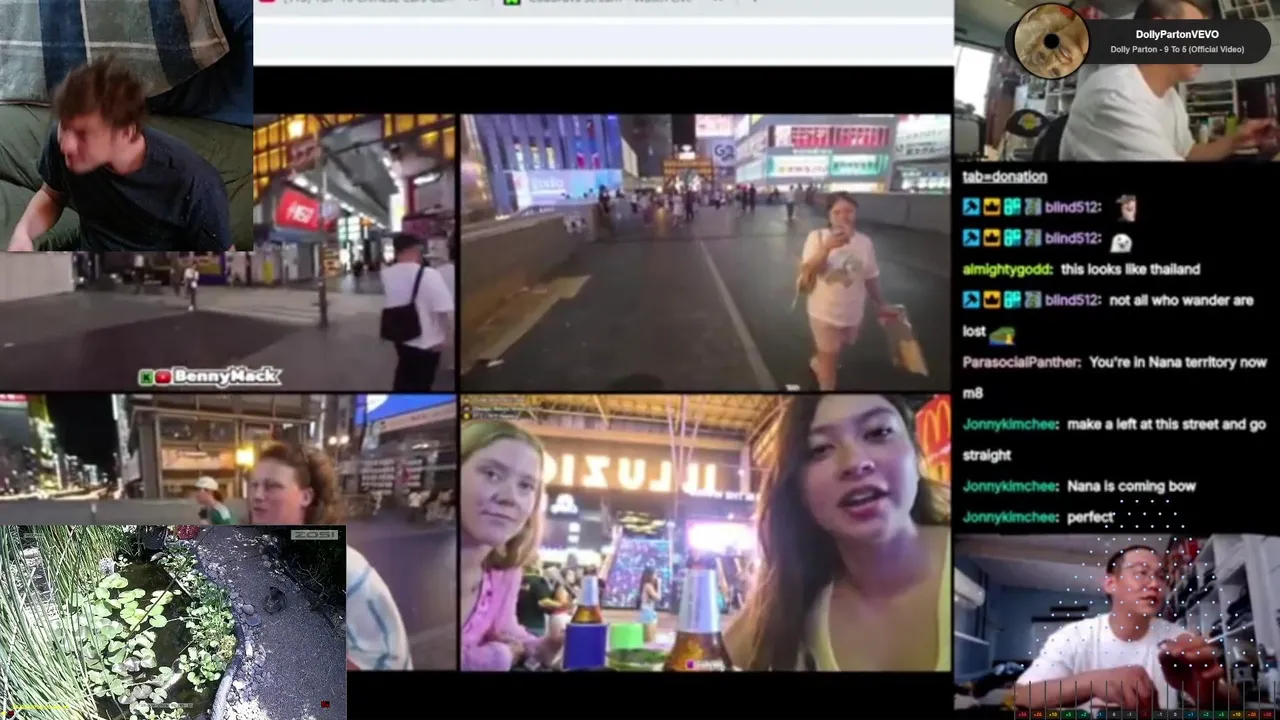Click the blue hammer badge on the 'not all who wander' row
The width and height of the screenshot is (1280, 720).
pos(971,300)
